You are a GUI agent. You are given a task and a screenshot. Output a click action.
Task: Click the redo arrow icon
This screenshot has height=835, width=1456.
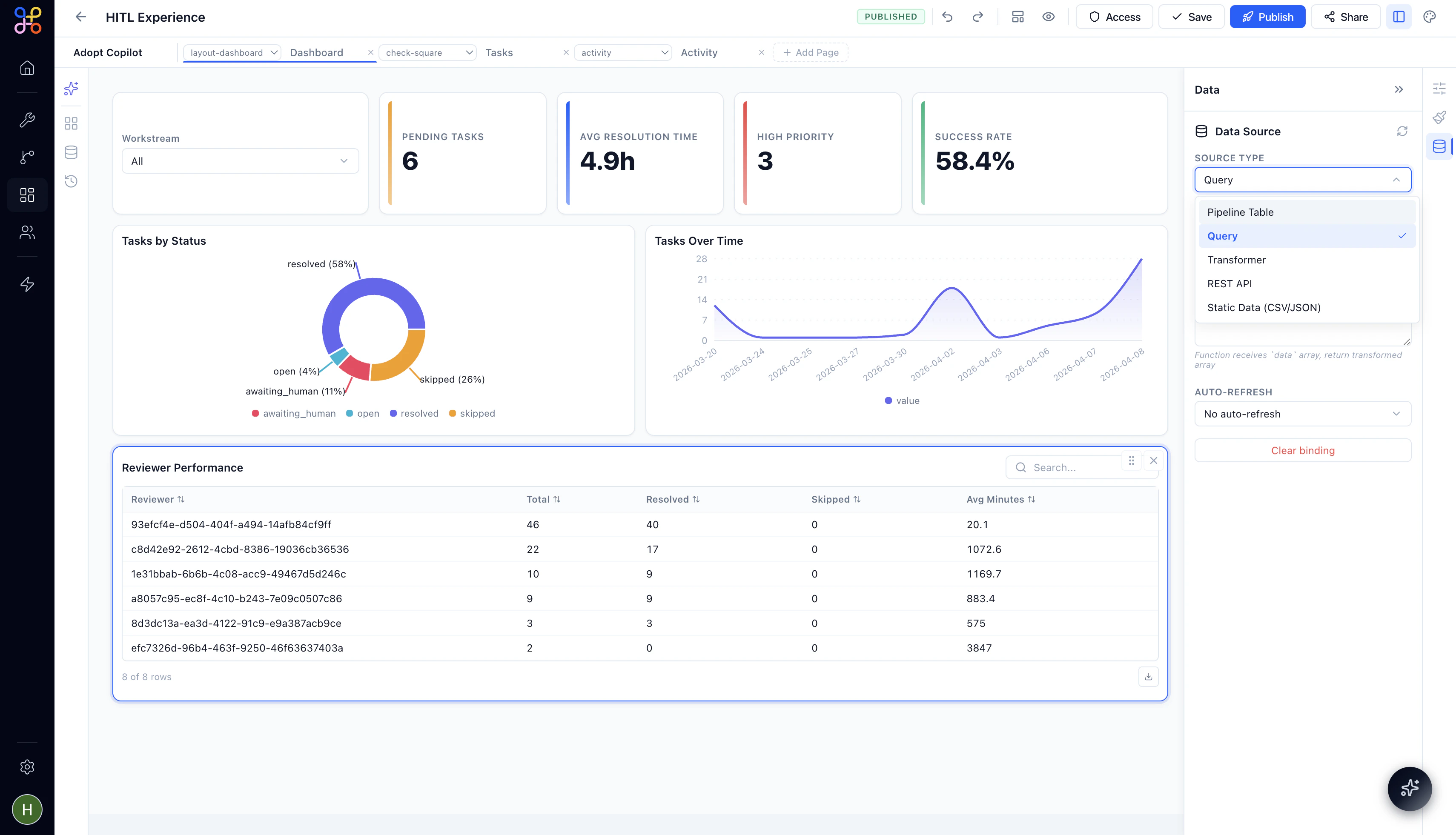(977, 17)
